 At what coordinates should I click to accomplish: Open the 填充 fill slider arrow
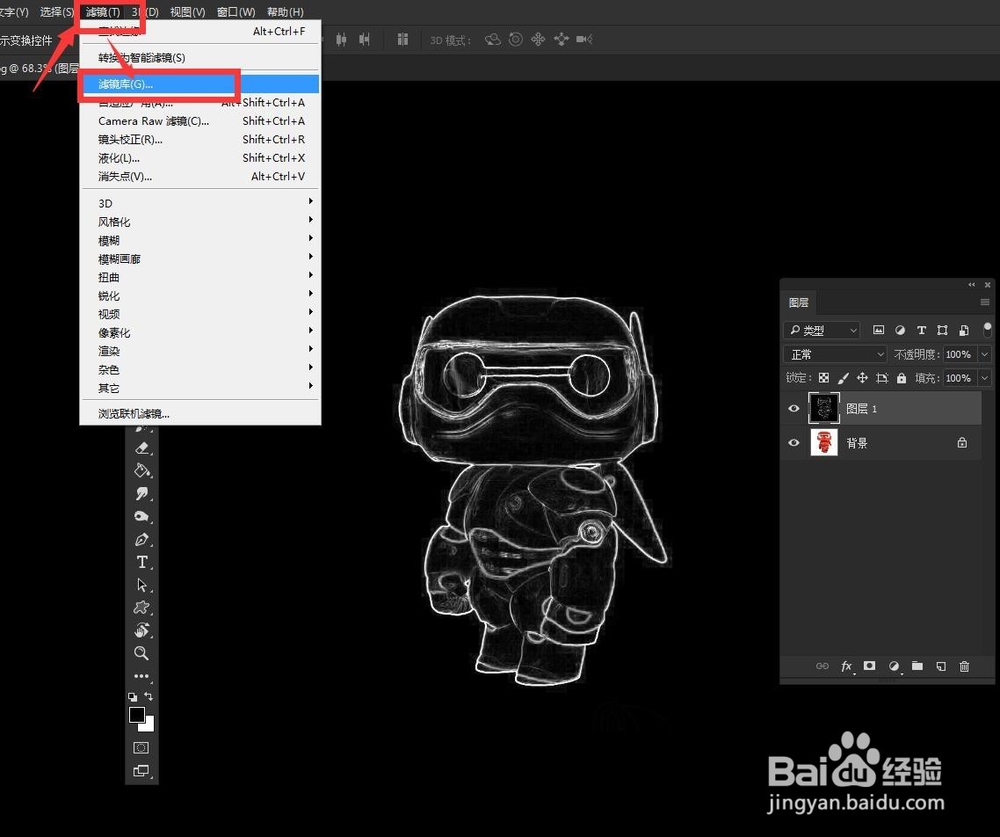[x=985, y=378]
